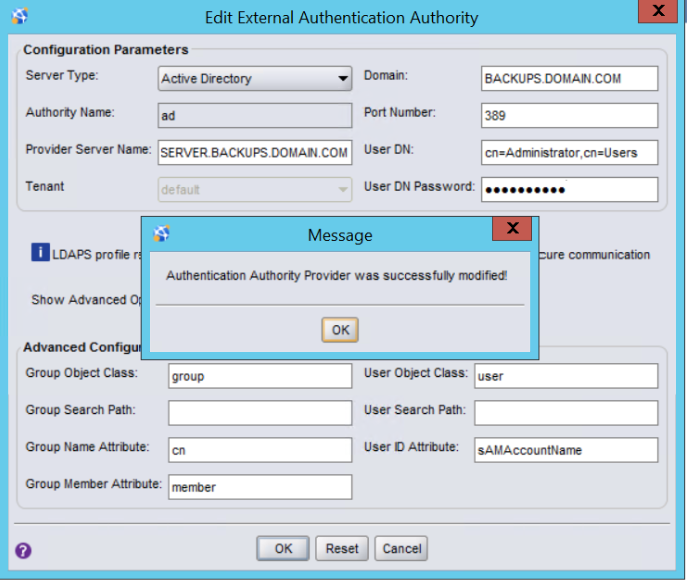Image resolution: width=687 pixels, height=582 pixels.
Task: Open the Server Type dropdown
Action: coord(255,79)
